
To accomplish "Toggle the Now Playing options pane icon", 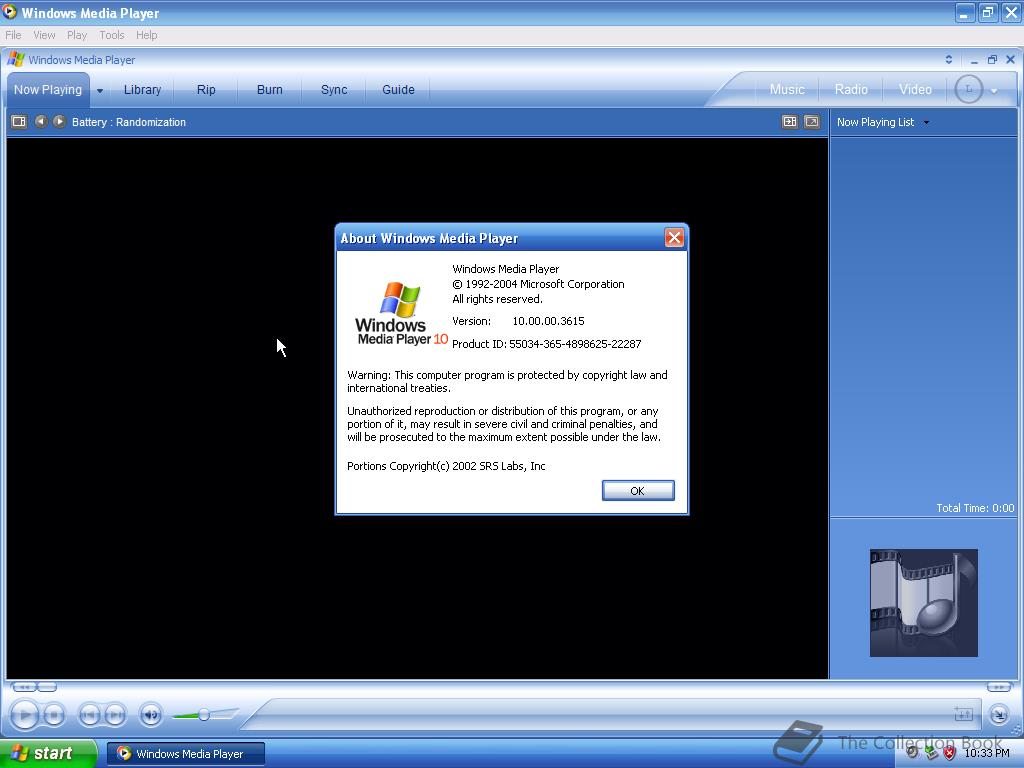I will pyautogui.click(x=19, y=122).
